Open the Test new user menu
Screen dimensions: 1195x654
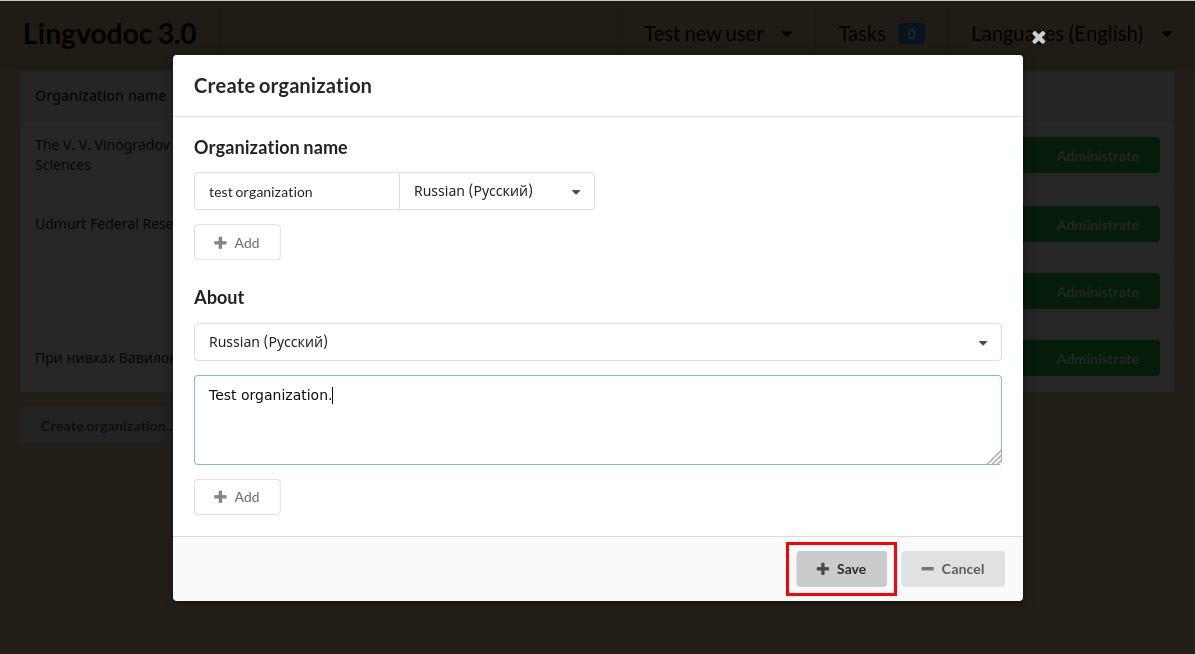pos(718,34)
